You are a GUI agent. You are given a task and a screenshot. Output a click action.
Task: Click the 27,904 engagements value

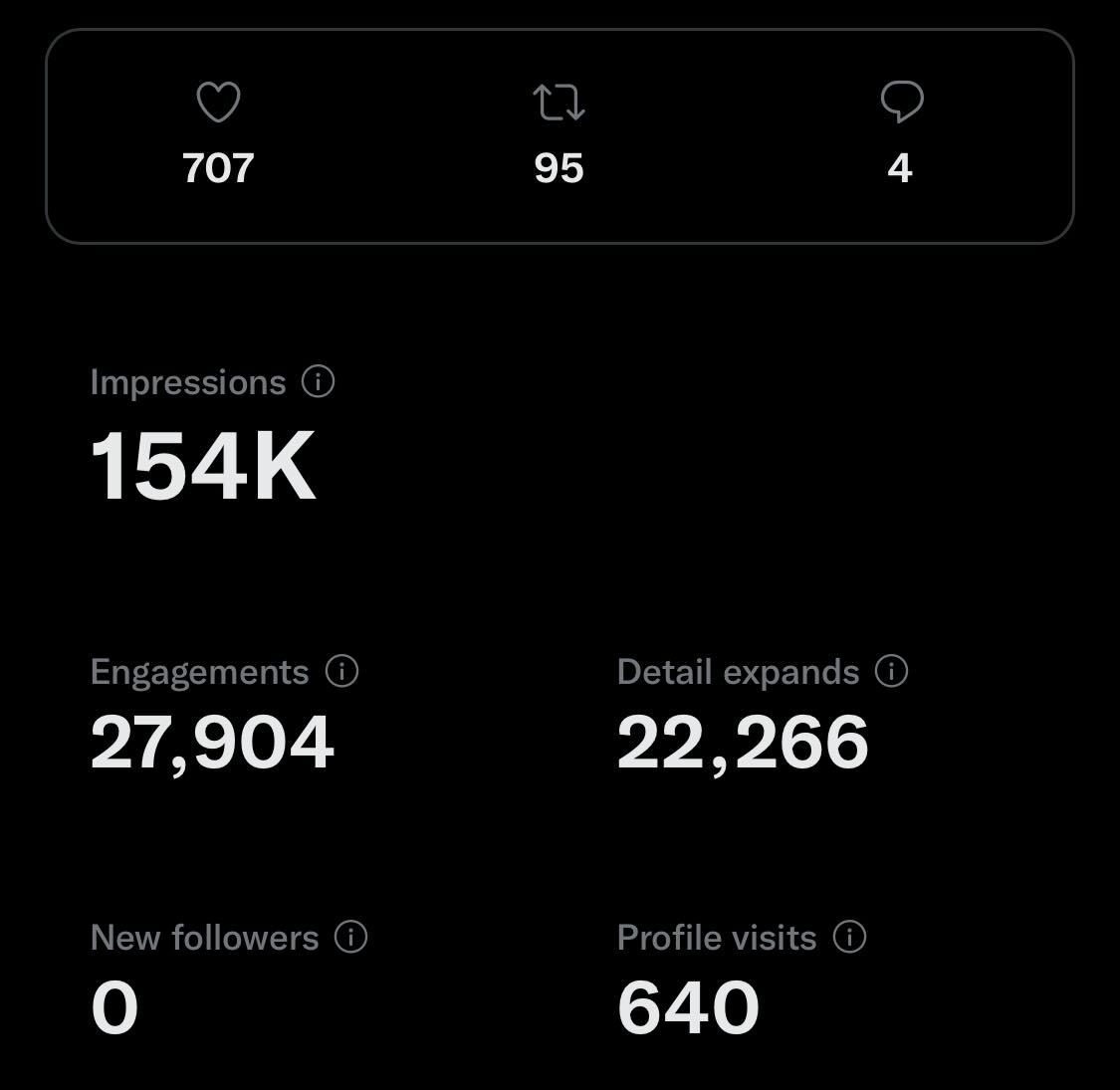coord(212,744)
